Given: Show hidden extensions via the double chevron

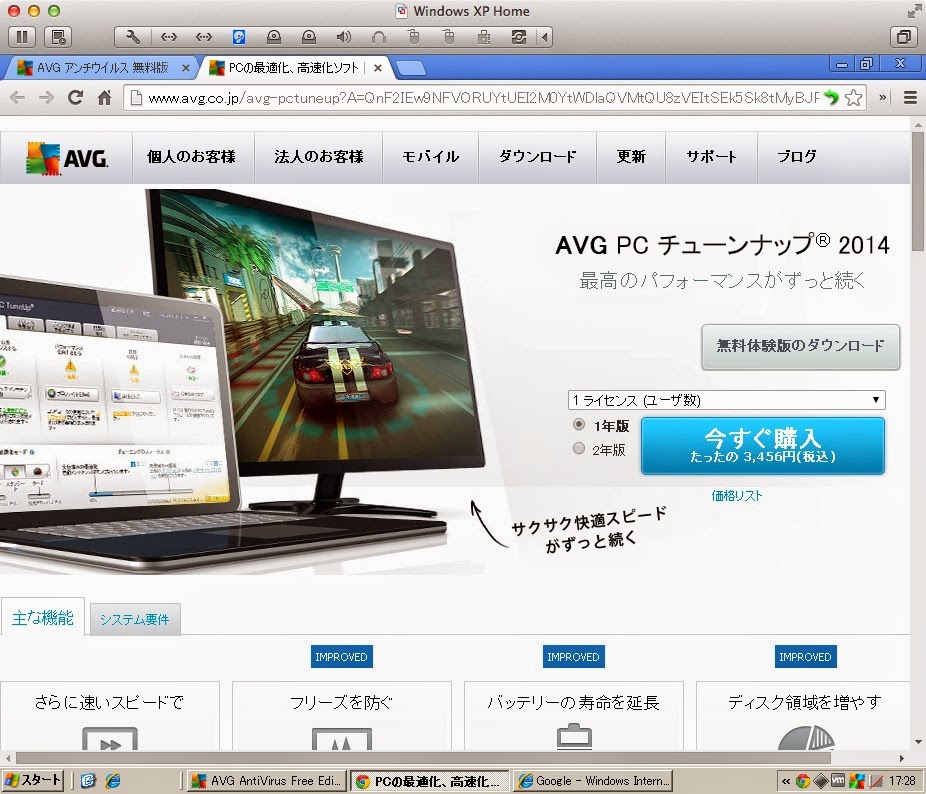Looking at the screenshot, I should [883, 97].
